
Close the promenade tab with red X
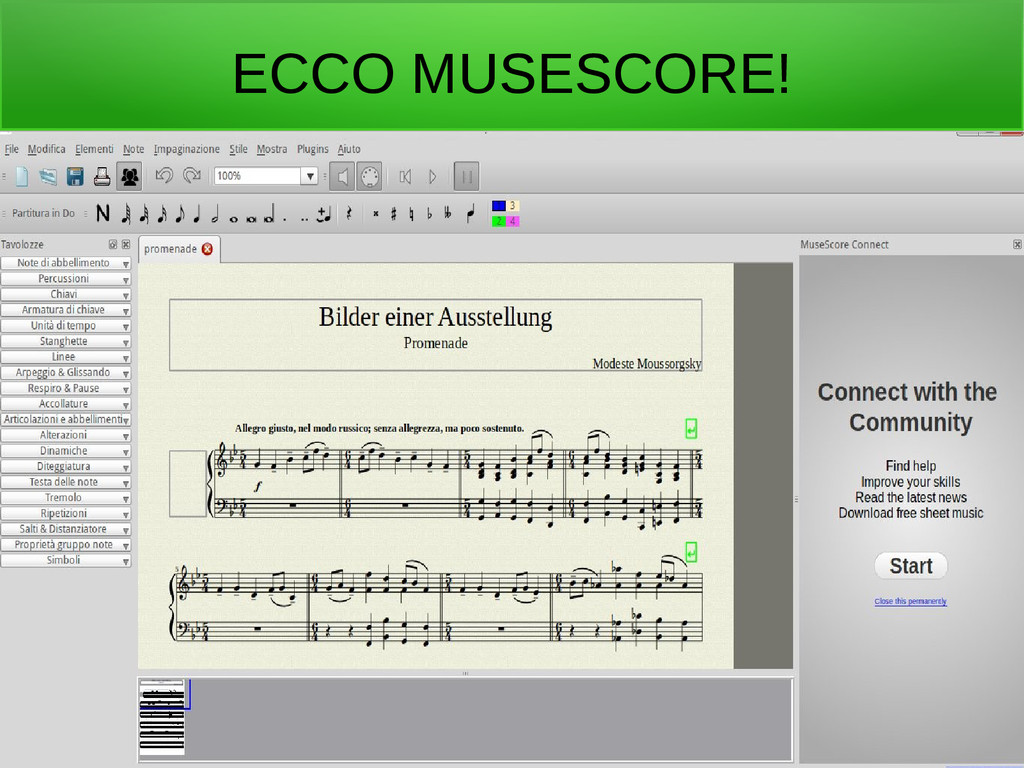(208, 249)
